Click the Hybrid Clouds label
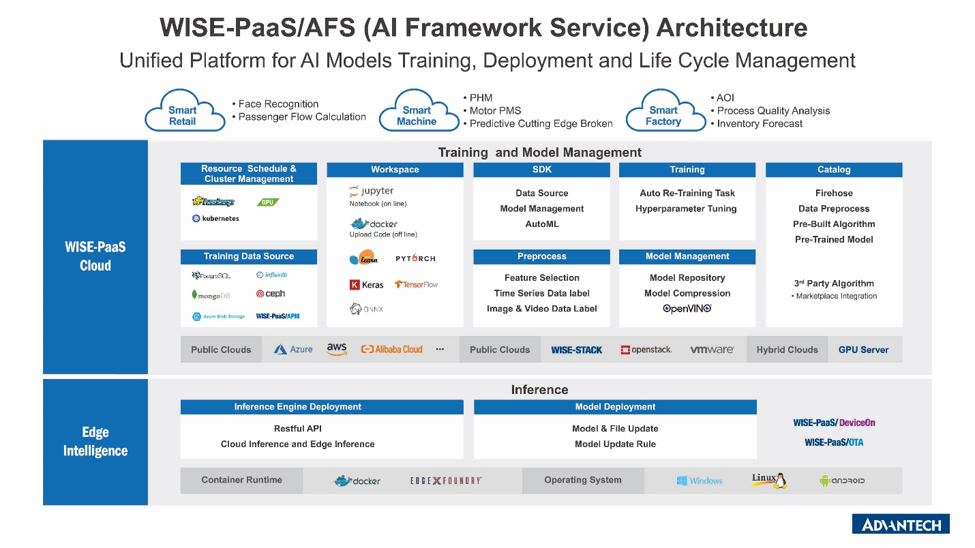975x548 pixels. point(787,350)
